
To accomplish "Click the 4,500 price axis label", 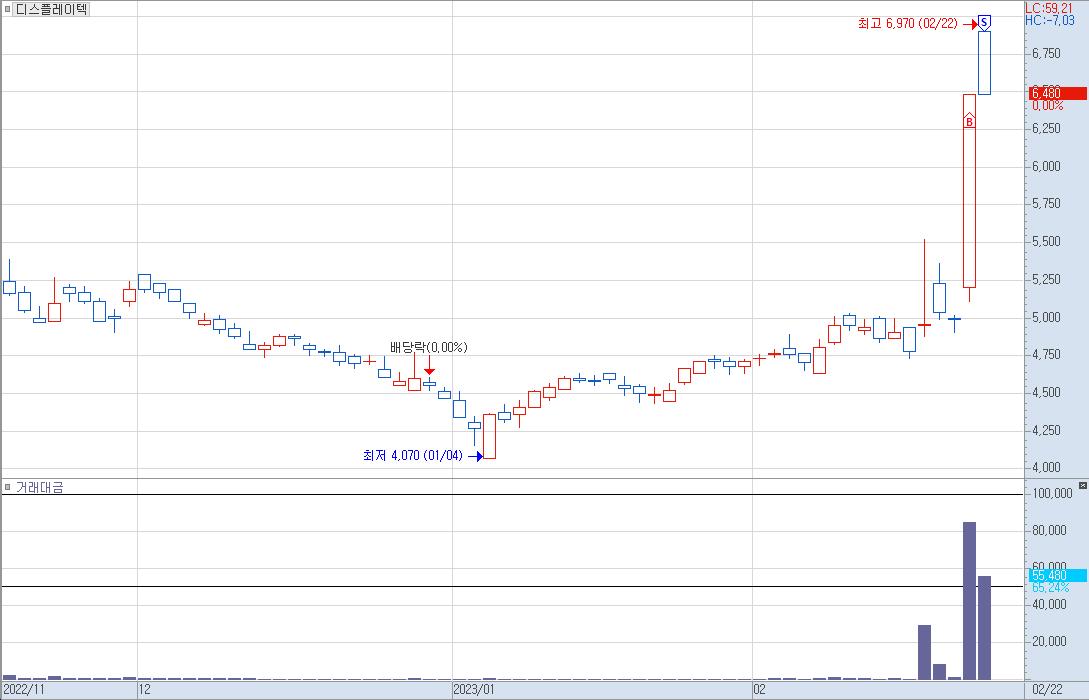I will [x=1046, y=392].
